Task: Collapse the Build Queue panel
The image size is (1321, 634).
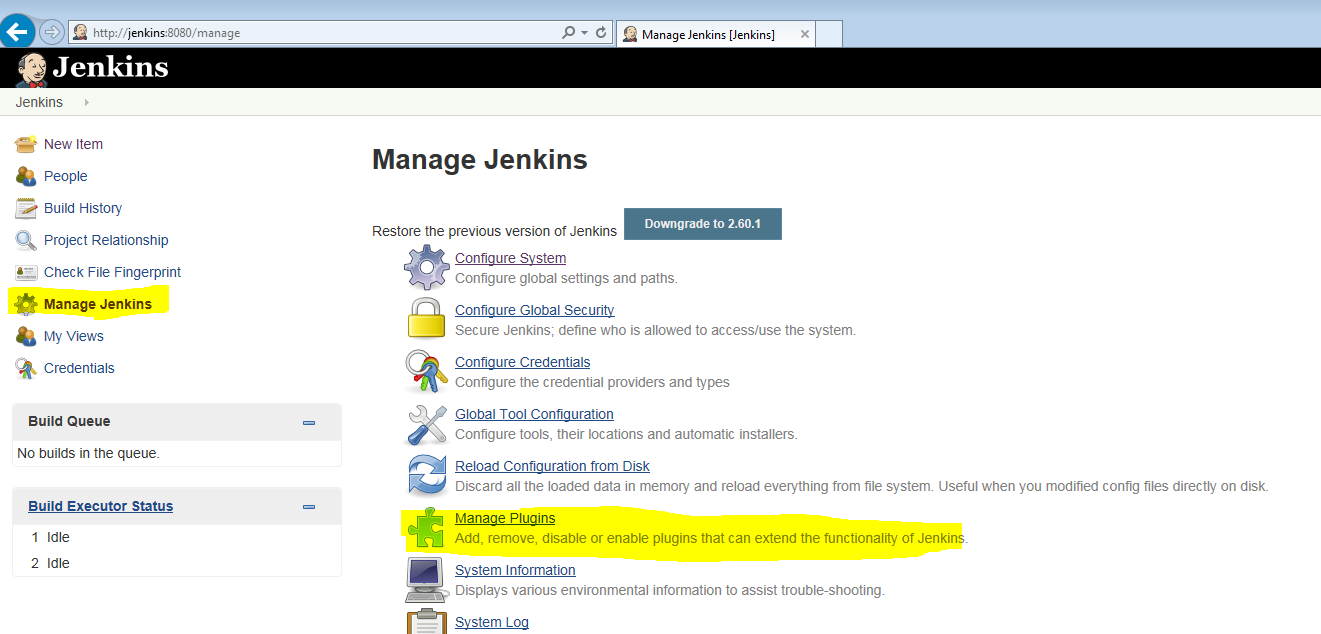Action: click(x=309, y=422)
